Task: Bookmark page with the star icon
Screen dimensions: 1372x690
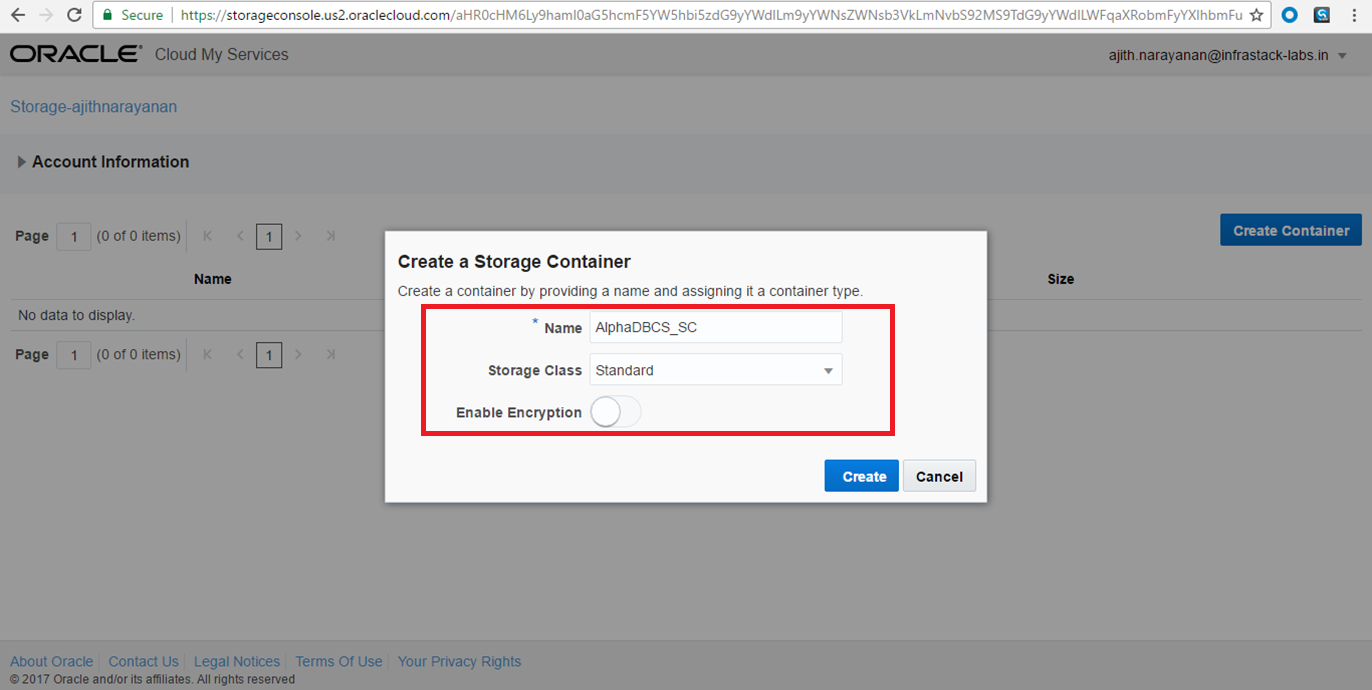Action: click(x=1257, y=15)
